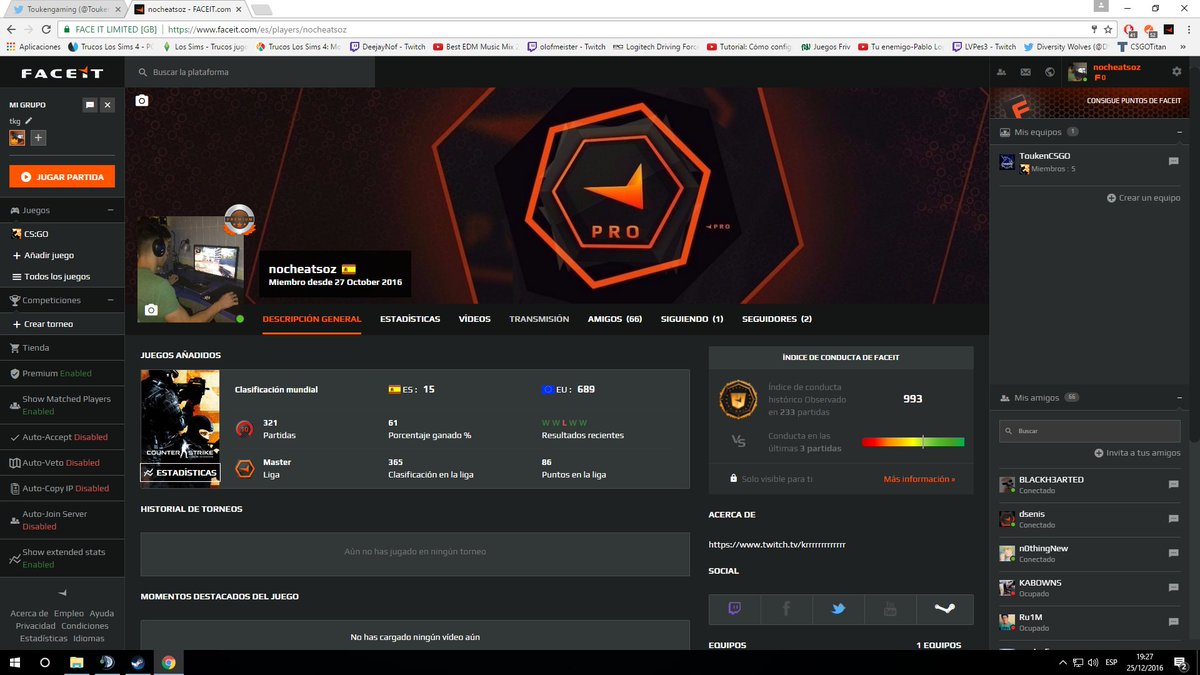Click the ESTADÍSTICAS button on the CS:GO card
The height and width of the screenshot is (675, 1200).
point(180,472)
